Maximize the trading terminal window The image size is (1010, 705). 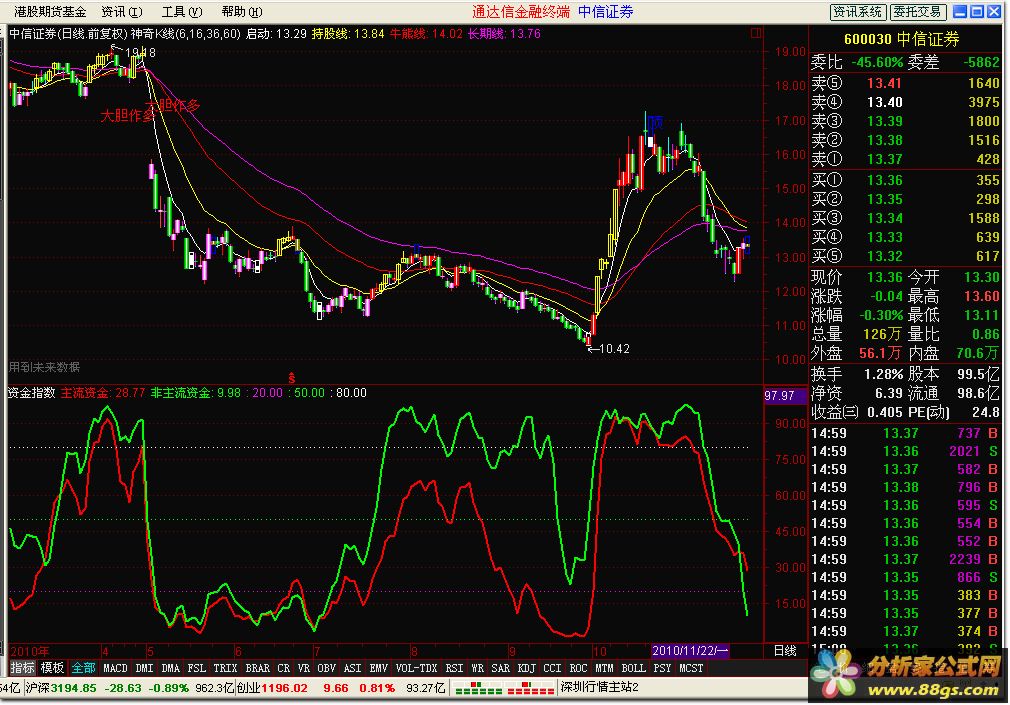977,12
